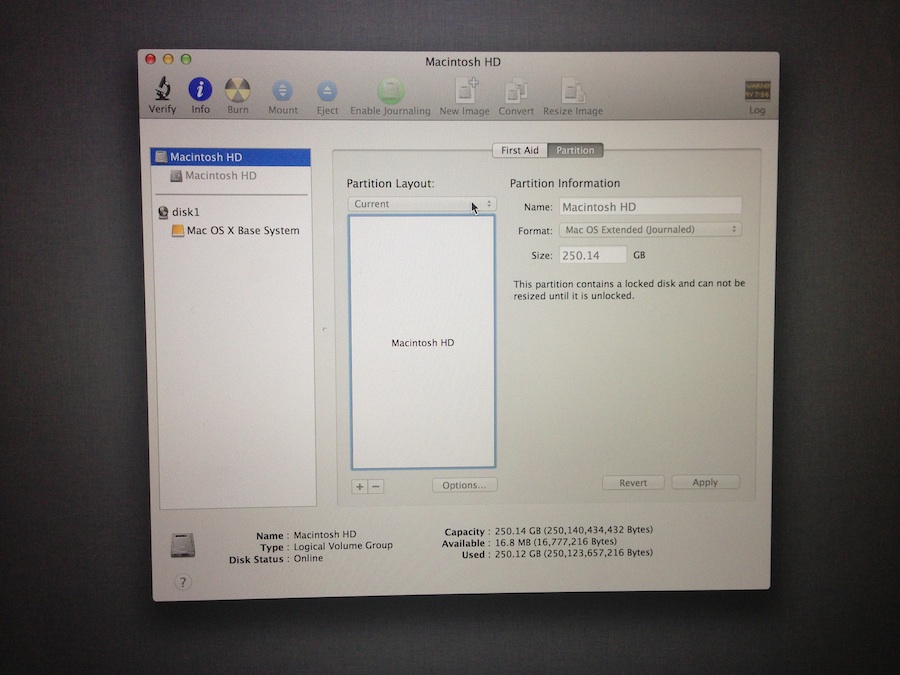This screenshot has height=675, width=900.
Task: Click the Revert button
Action: pyautogui.click(x=633, y=483)
